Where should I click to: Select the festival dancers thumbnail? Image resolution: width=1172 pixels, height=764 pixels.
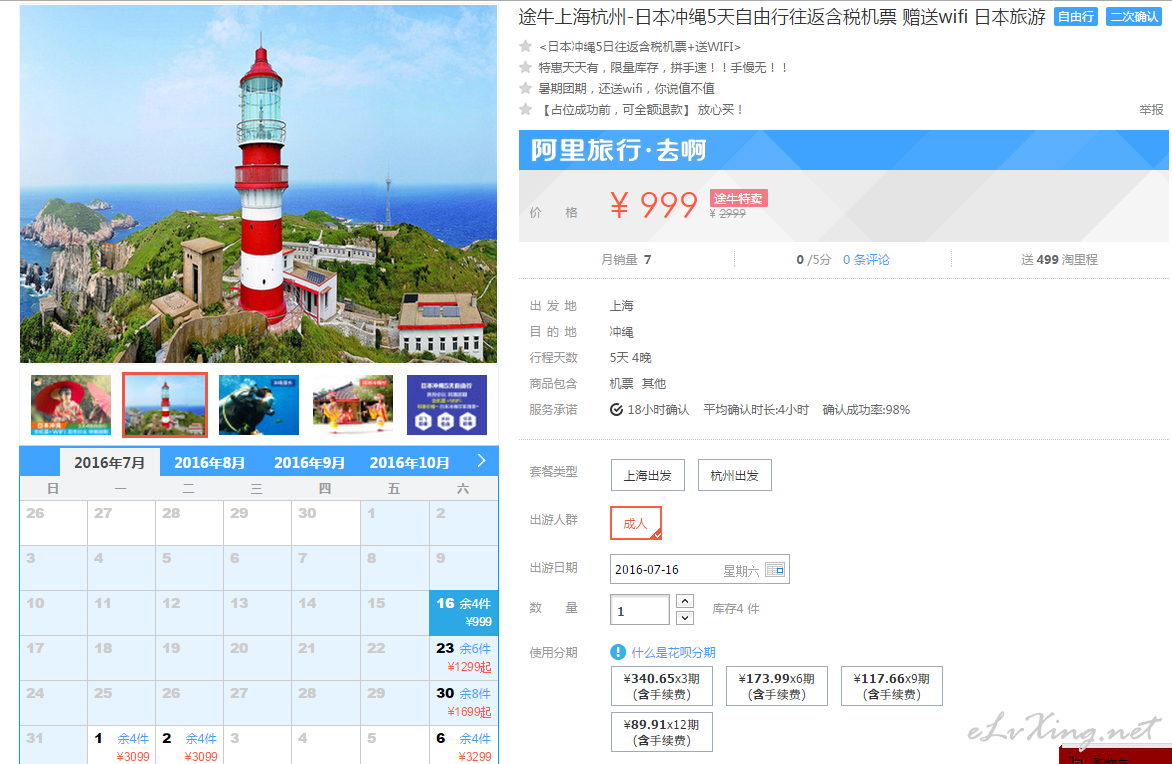pyautogui.click(x=353, y=404)
